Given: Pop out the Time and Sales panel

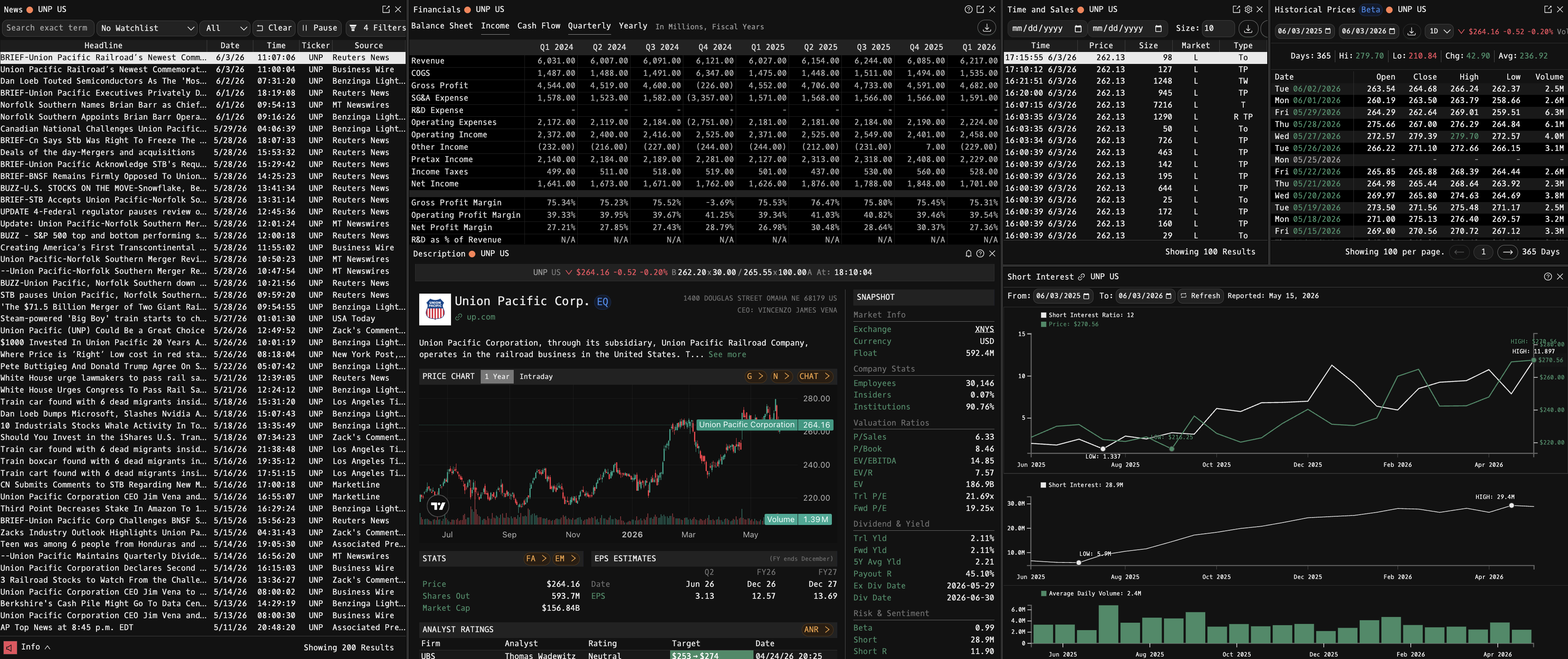Looking at the screenshot, I should coord(1236,9).
